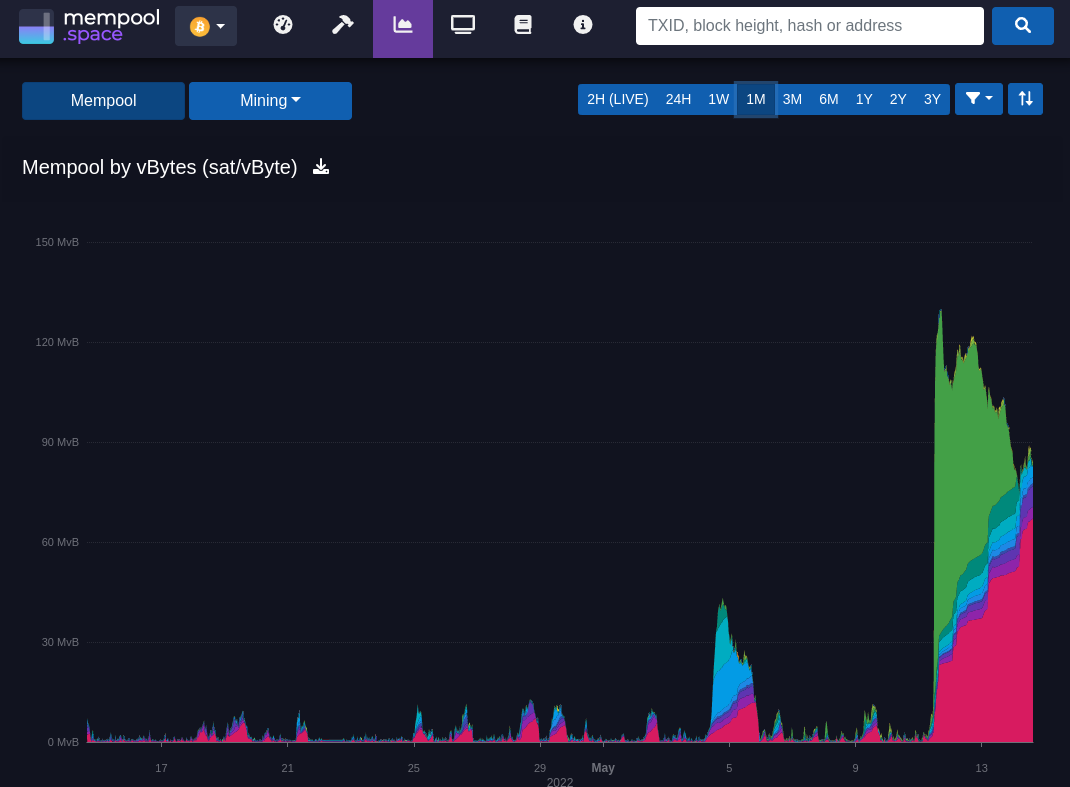Go to mempool.space home logo
1070x787 pixels.
click(89, 26)
